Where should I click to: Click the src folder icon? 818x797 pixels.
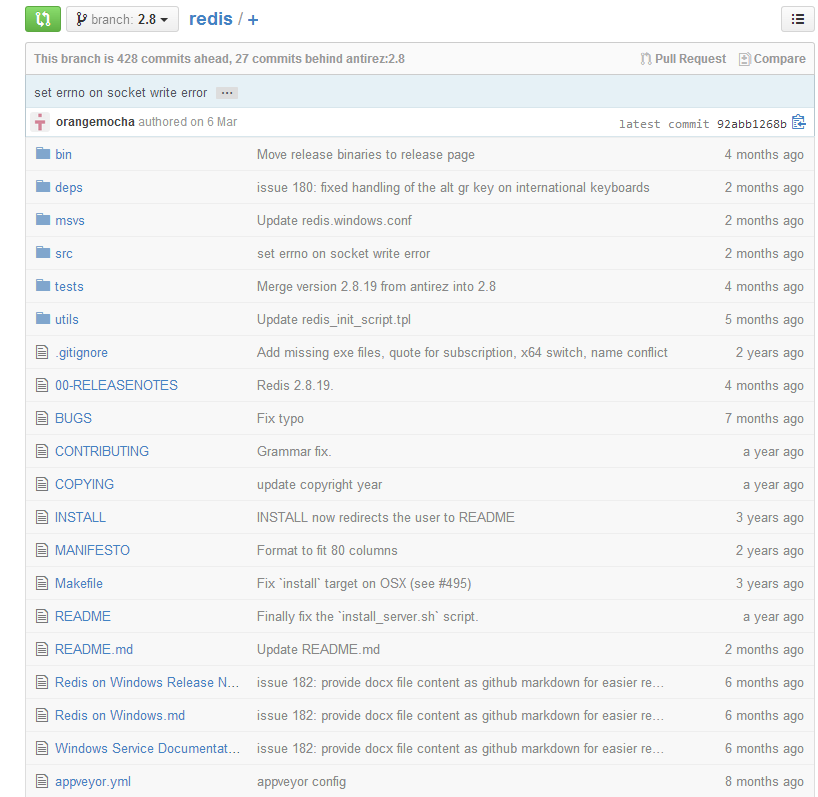(x=43, y=252)
